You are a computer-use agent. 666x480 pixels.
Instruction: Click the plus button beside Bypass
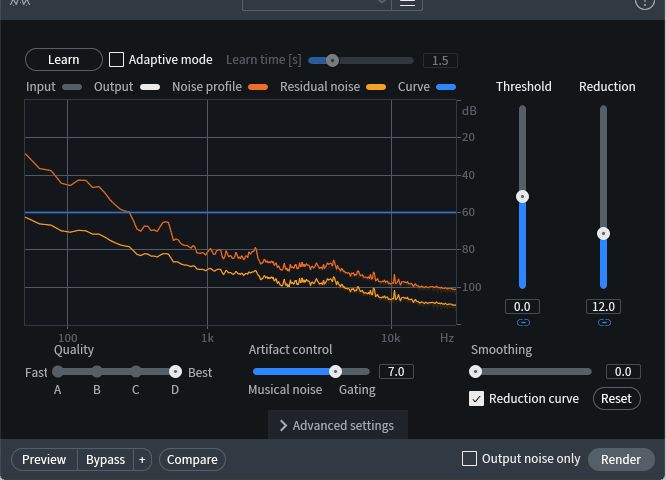pos(142,460)
